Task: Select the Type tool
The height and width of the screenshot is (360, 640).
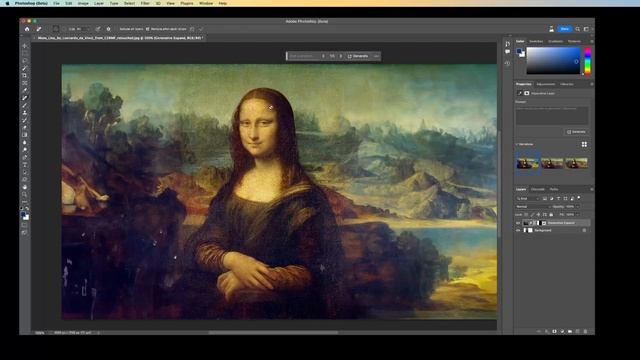Action: point(25,164)
